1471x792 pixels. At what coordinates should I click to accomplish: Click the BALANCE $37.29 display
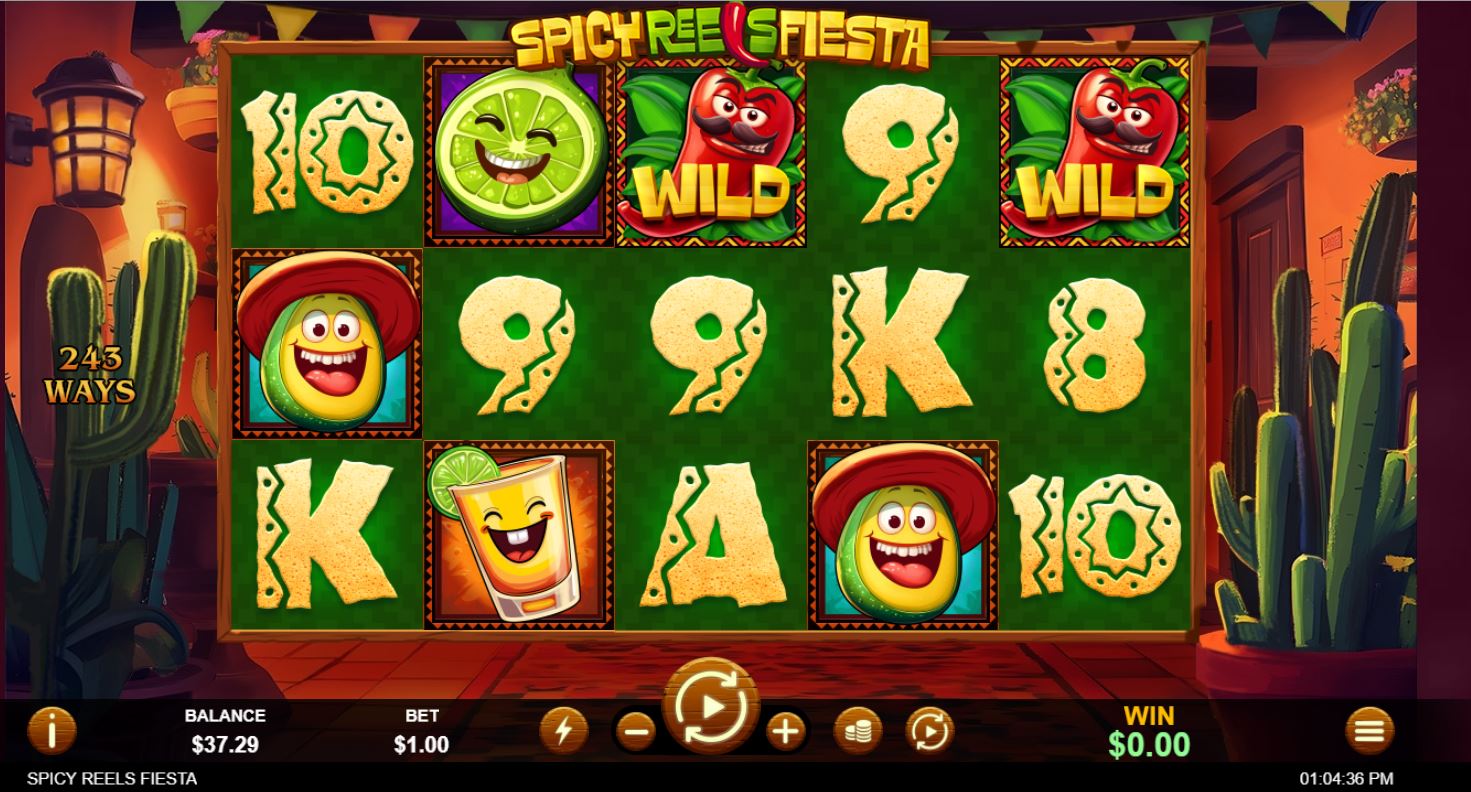(225, 745)
